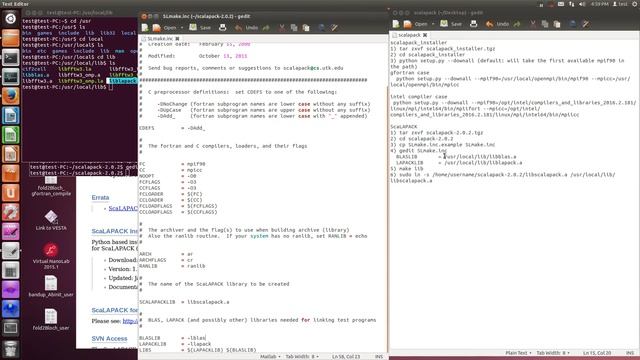Screen dimensions: 640x360
Task: Copy selection in SLmake.inc gedit
Action: click(x=294, y=28)
